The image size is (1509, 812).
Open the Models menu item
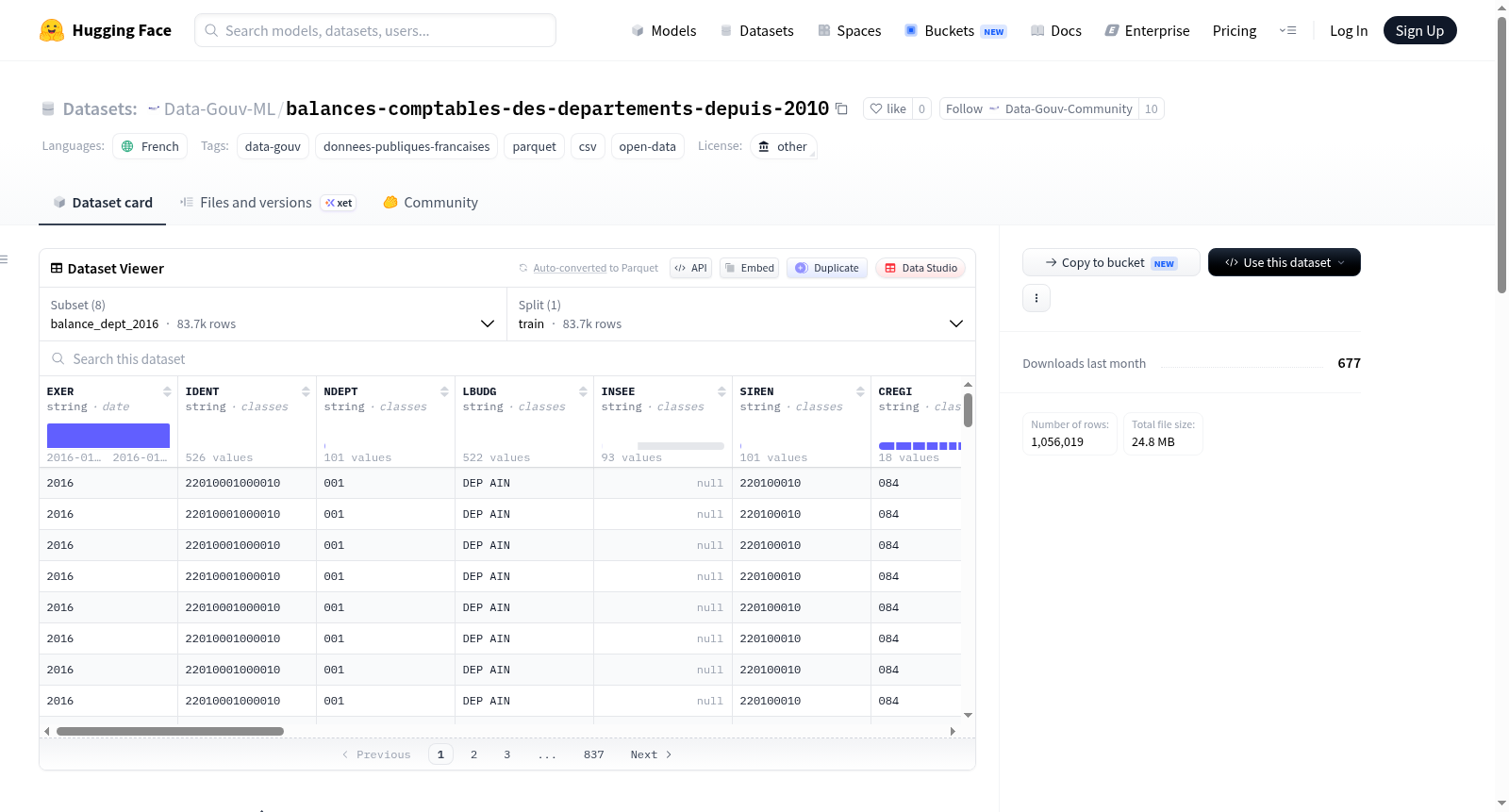pyautogui.click(x=664, y=30)
